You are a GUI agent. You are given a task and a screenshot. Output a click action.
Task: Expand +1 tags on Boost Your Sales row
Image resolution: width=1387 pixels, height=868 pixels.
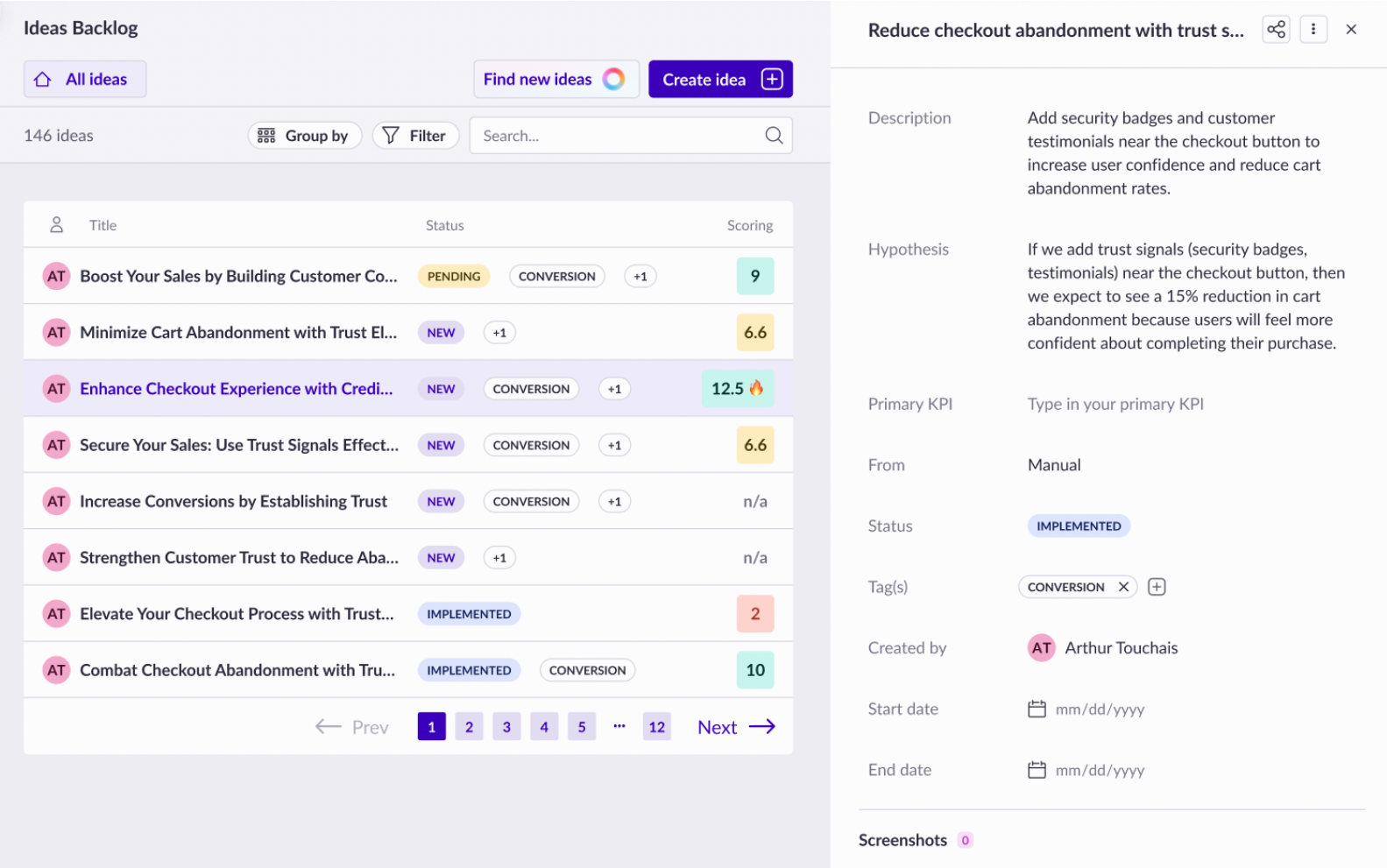[640, 277]
